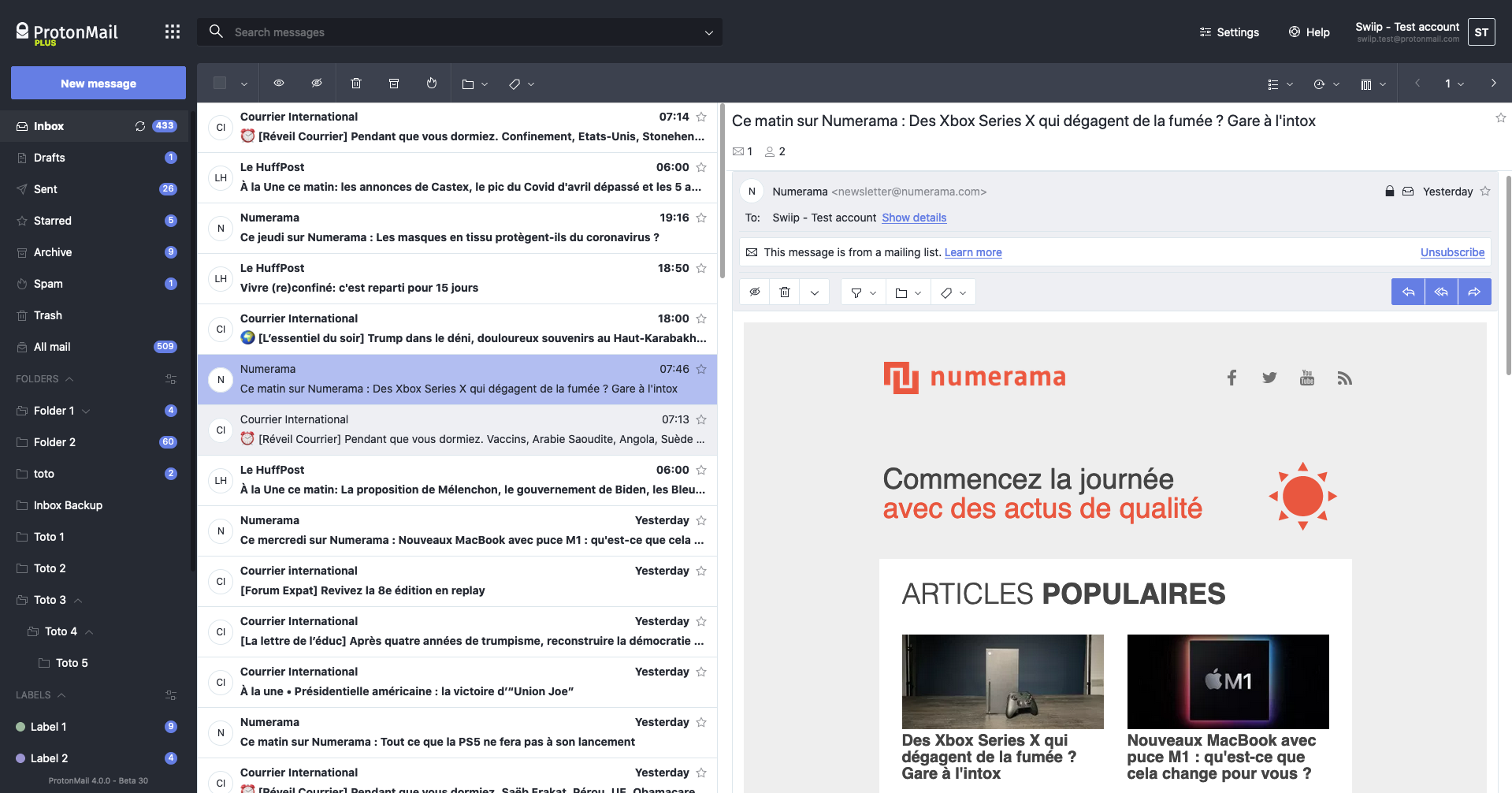Star the Le HuffPost 06:00 Castex message
Viewport: 1512px width, 793px height.
coord(701,167)
